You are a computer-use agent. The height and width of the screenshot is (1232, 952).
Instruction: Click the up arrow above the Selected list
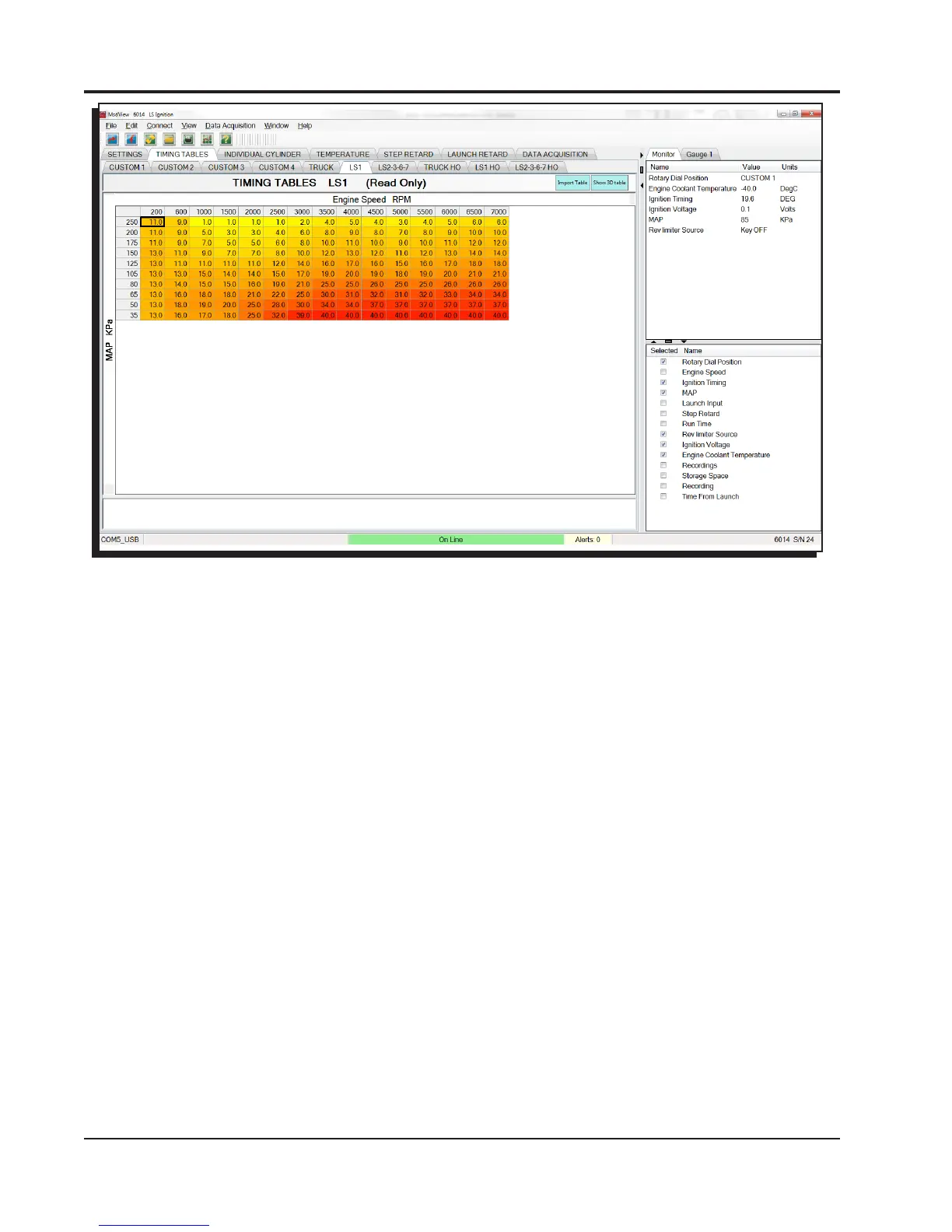coord(653,341)
